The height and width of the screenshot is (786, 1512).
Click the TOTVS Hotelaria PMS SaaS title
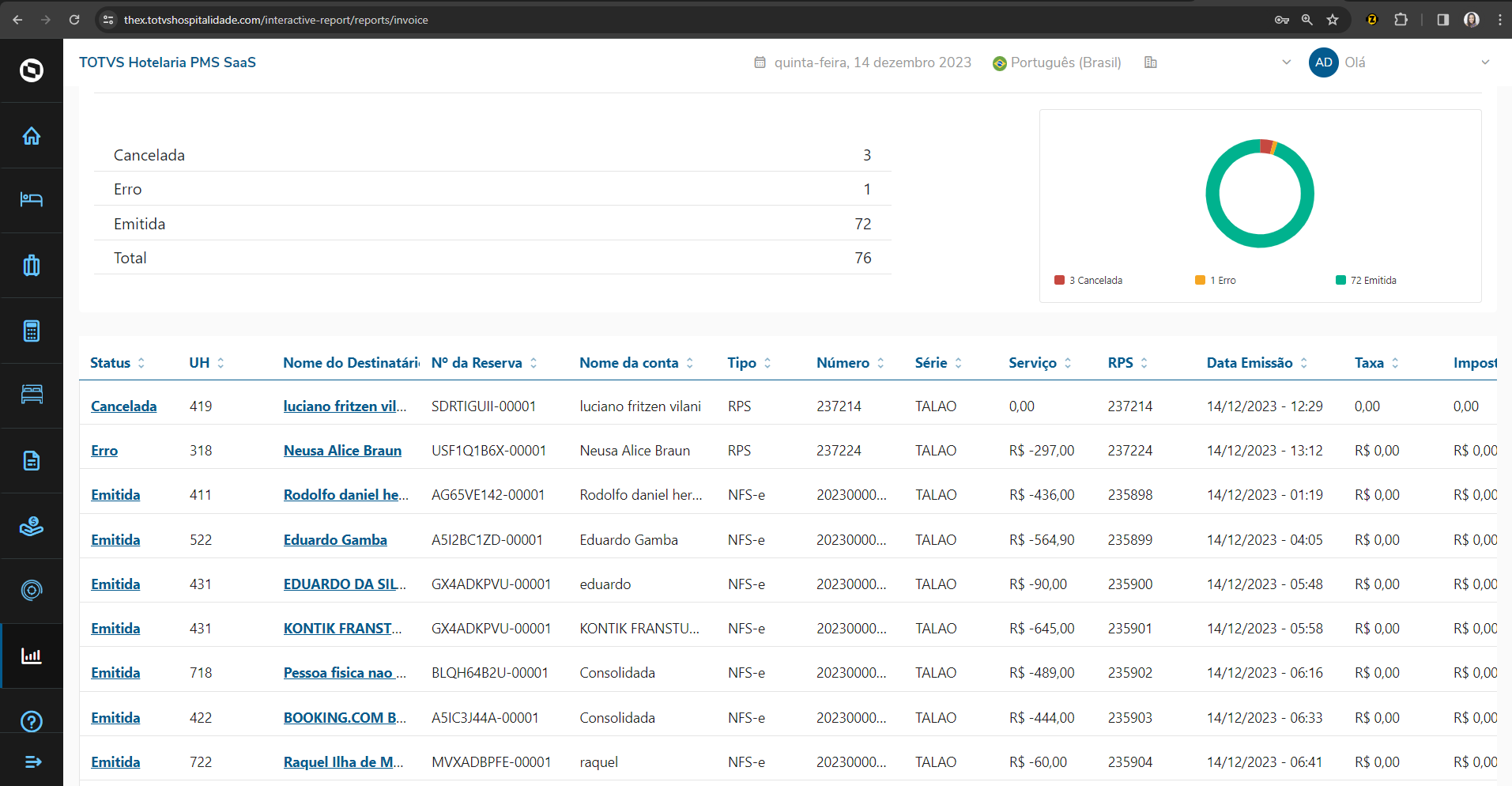[168, 62]
